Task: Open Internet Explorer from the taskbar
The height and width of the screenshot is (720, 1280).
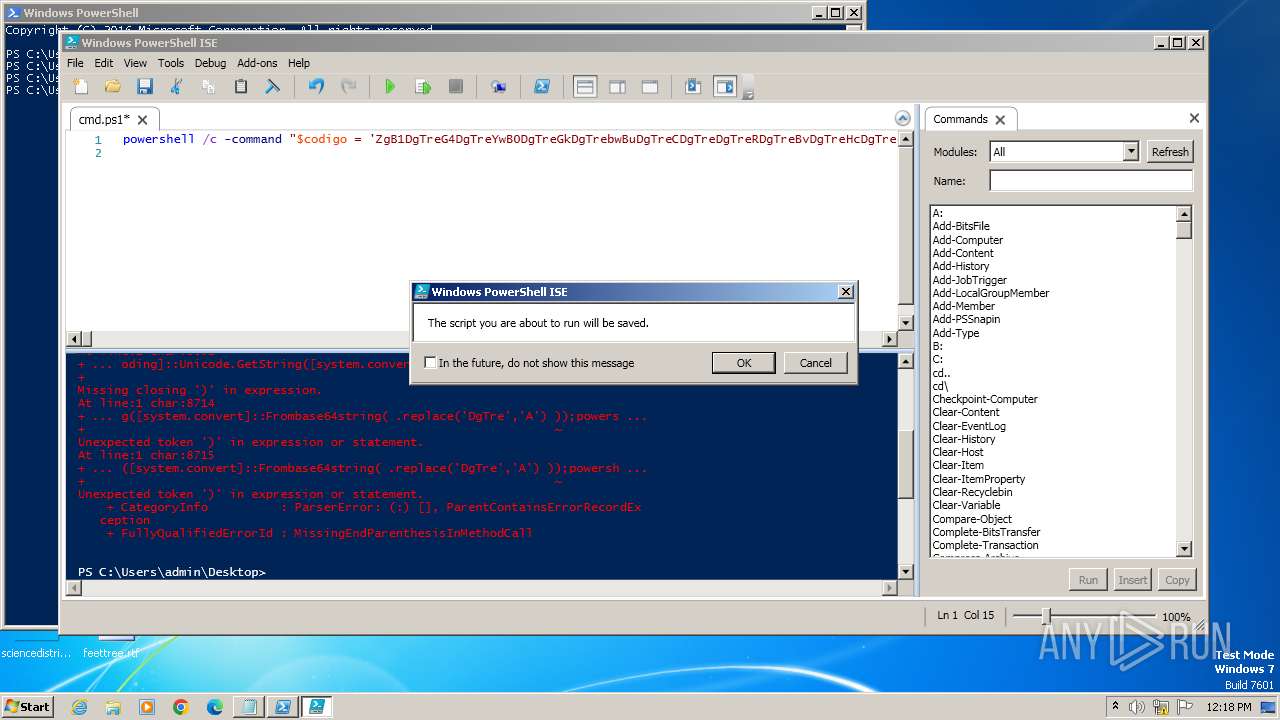Action: point(80,707)
